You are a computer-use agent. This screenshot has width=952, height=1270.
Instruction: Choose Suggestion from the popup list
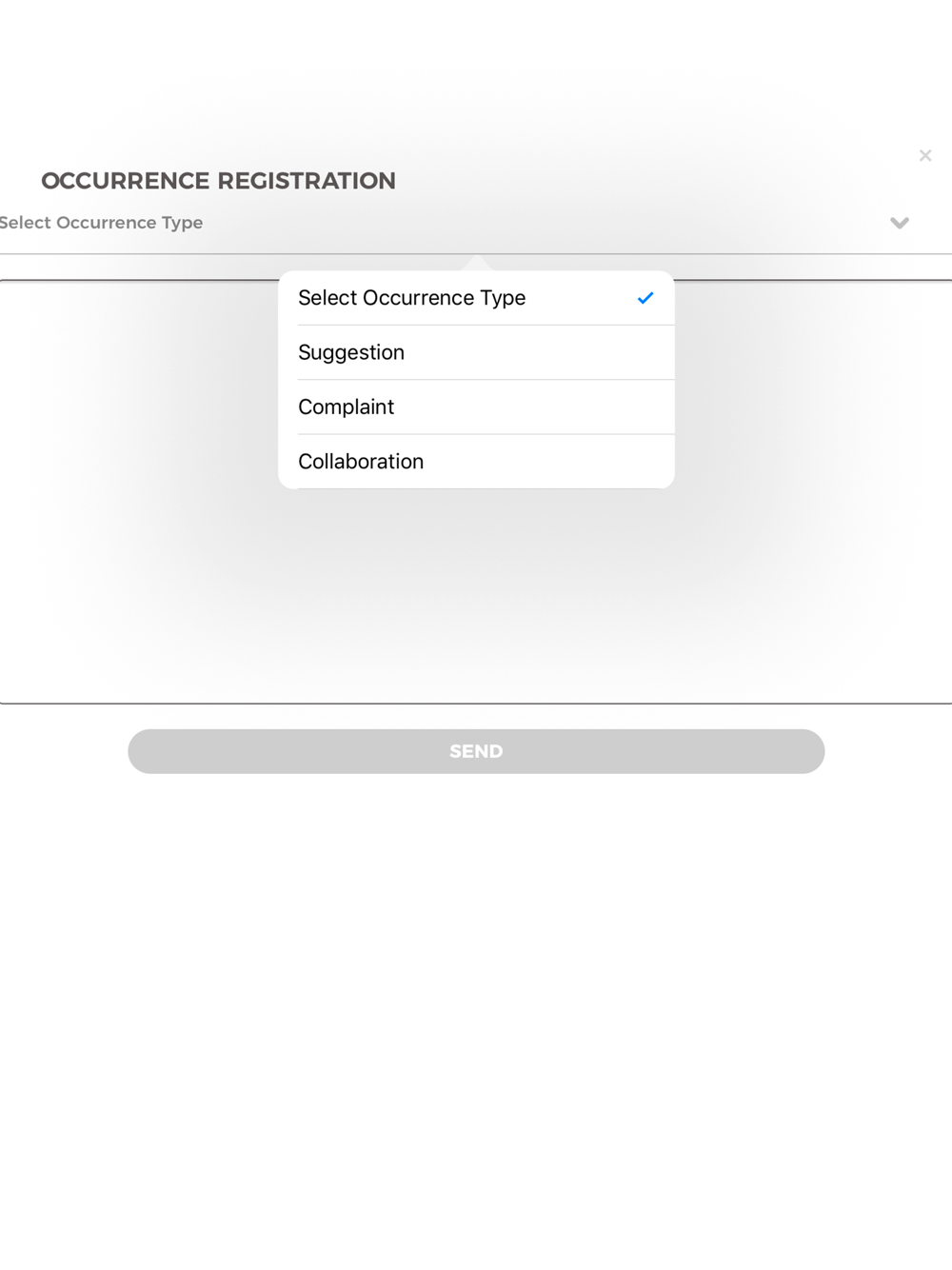(x=476, y=352)
